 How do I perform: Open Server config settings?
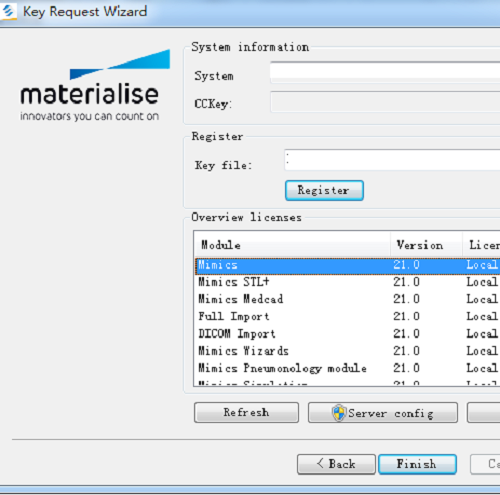pos(383,413)
